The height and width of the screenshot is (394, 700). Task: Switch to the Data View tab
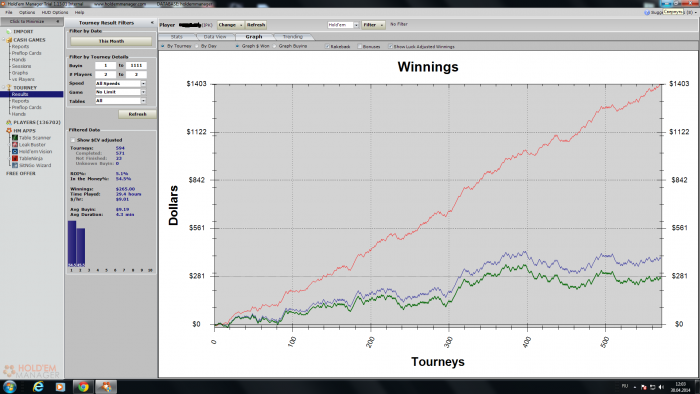215,37
